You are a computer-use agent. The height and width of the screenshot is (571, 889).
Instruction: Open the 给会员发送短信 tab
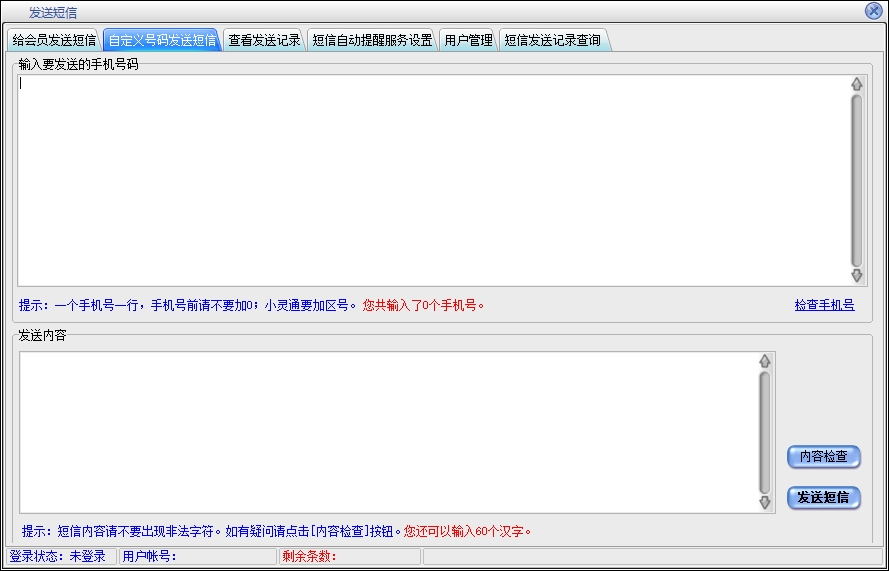tap(54, 41)
